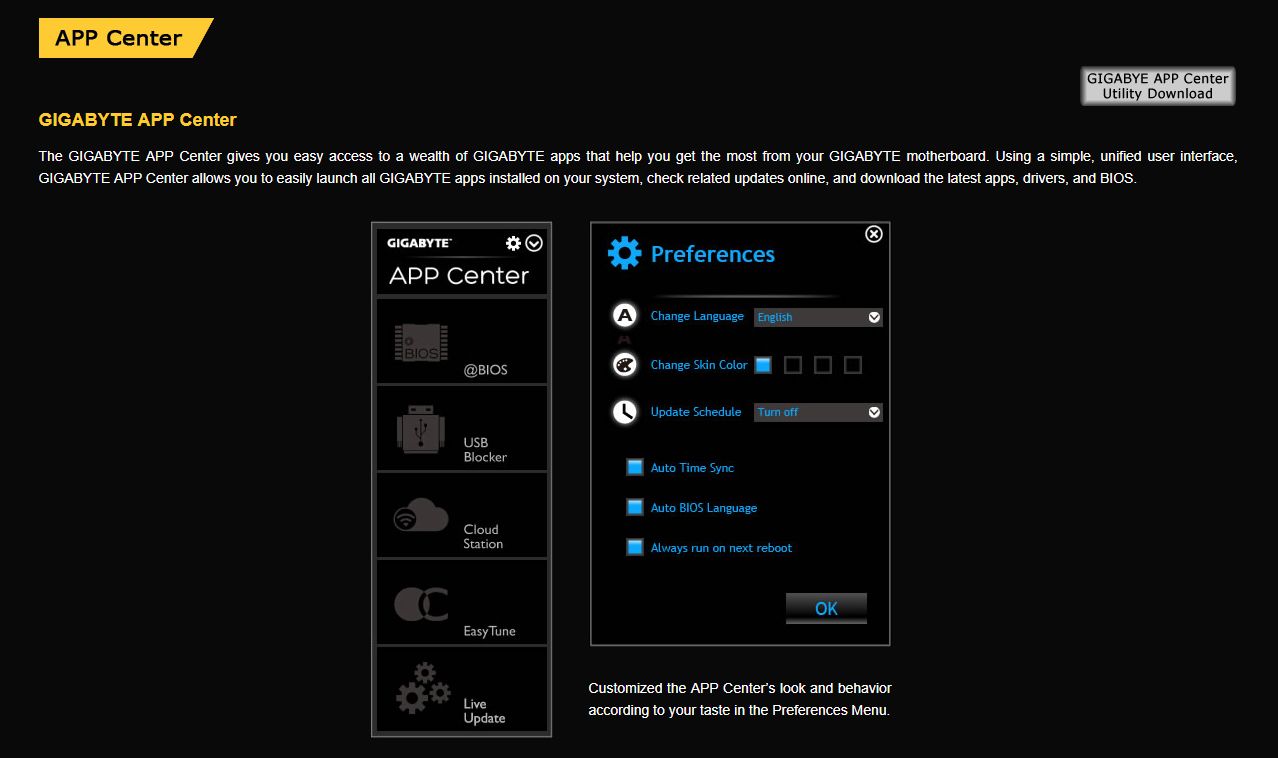Toggle the Auto BIOS Language checkbox

635,507
